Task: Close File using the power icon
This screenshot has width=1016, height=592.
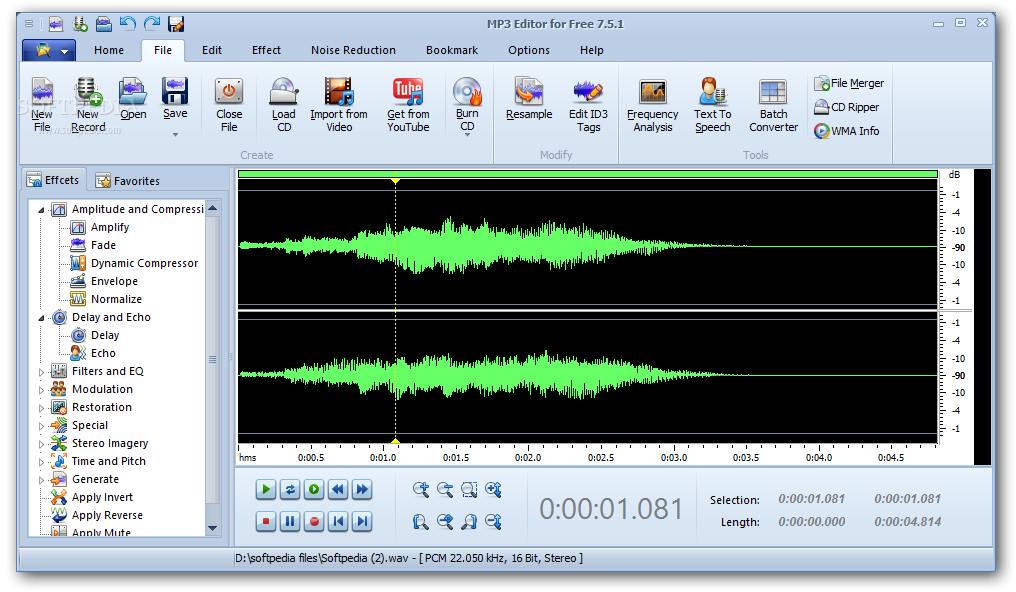Action: pyautogui.click(x=229, y=104)
